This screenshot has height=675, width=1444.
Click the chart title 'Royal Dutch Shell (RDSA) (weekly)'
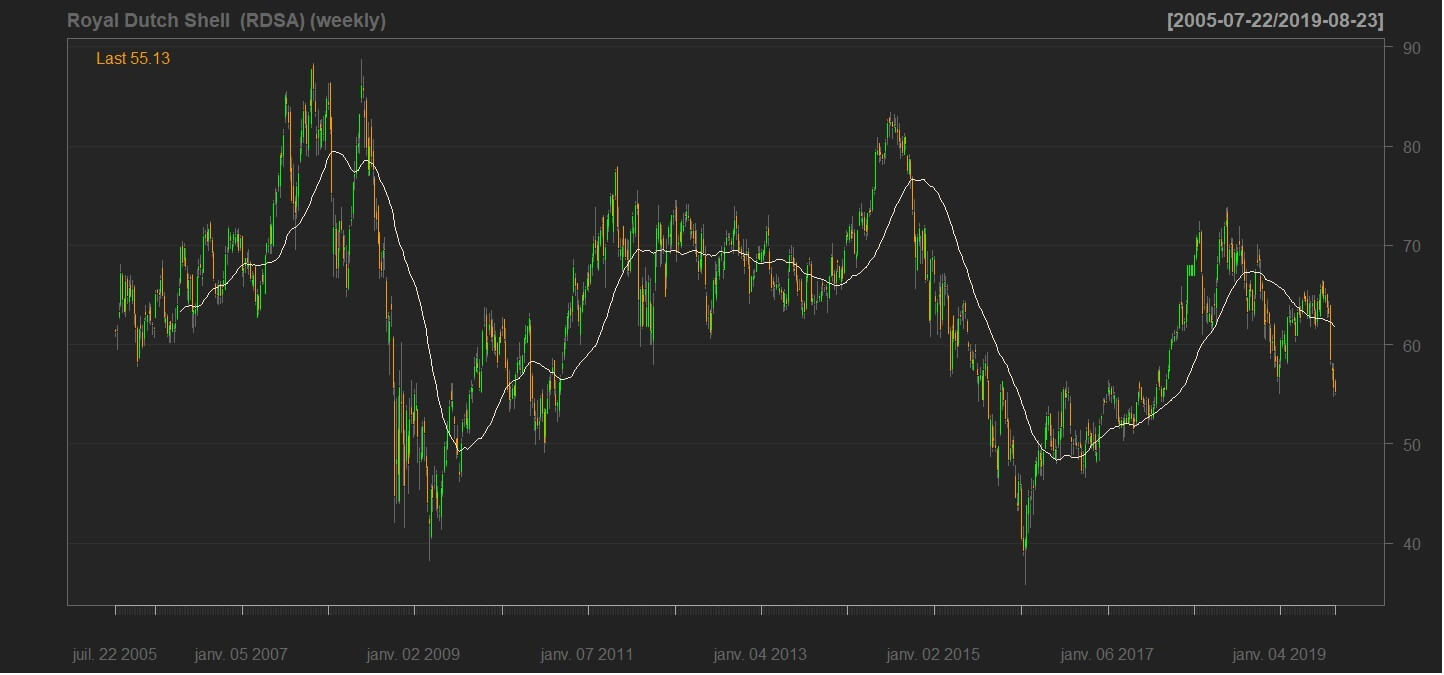pyautogui.click(x=226, y=20)
